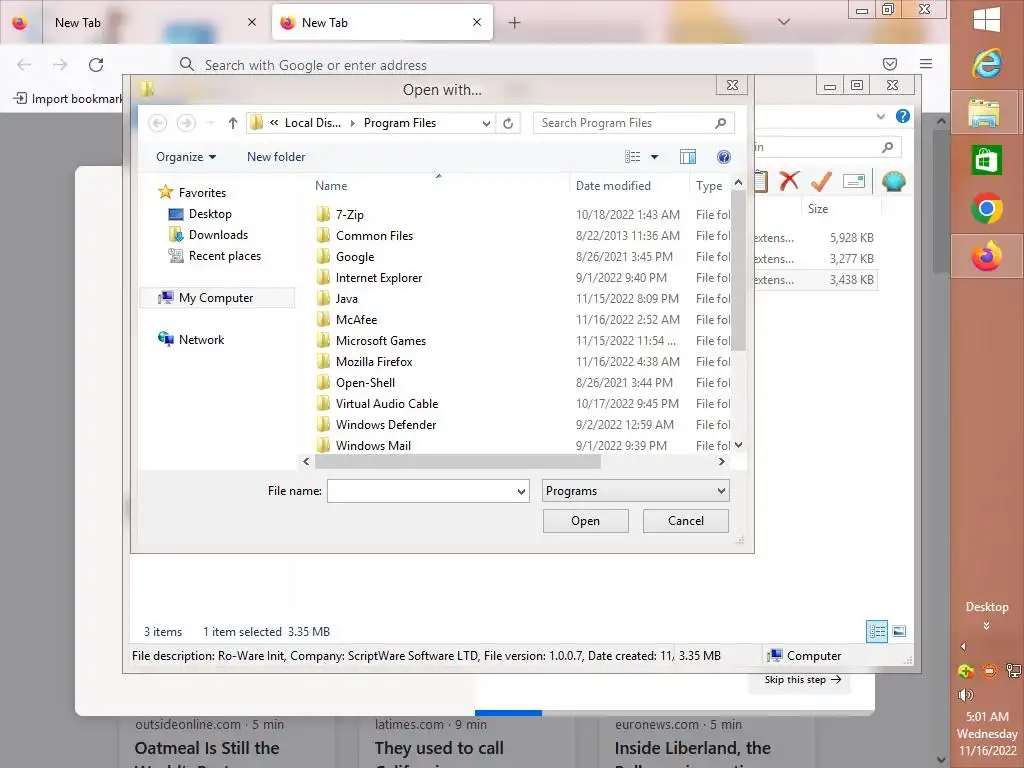Sort by the Type column header

[x=711, y=185]
